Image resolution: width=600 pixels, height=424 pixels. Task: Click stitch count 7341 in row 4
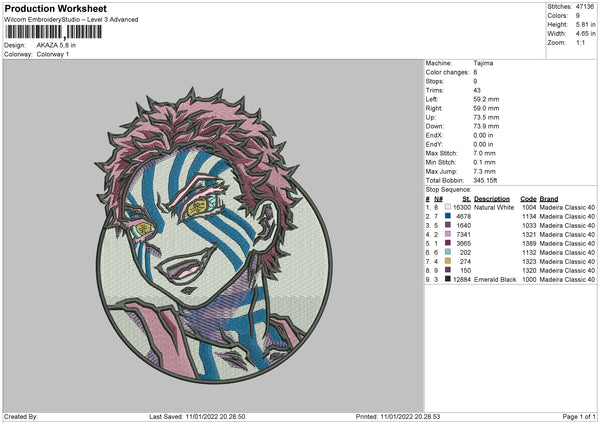[463, 234]
